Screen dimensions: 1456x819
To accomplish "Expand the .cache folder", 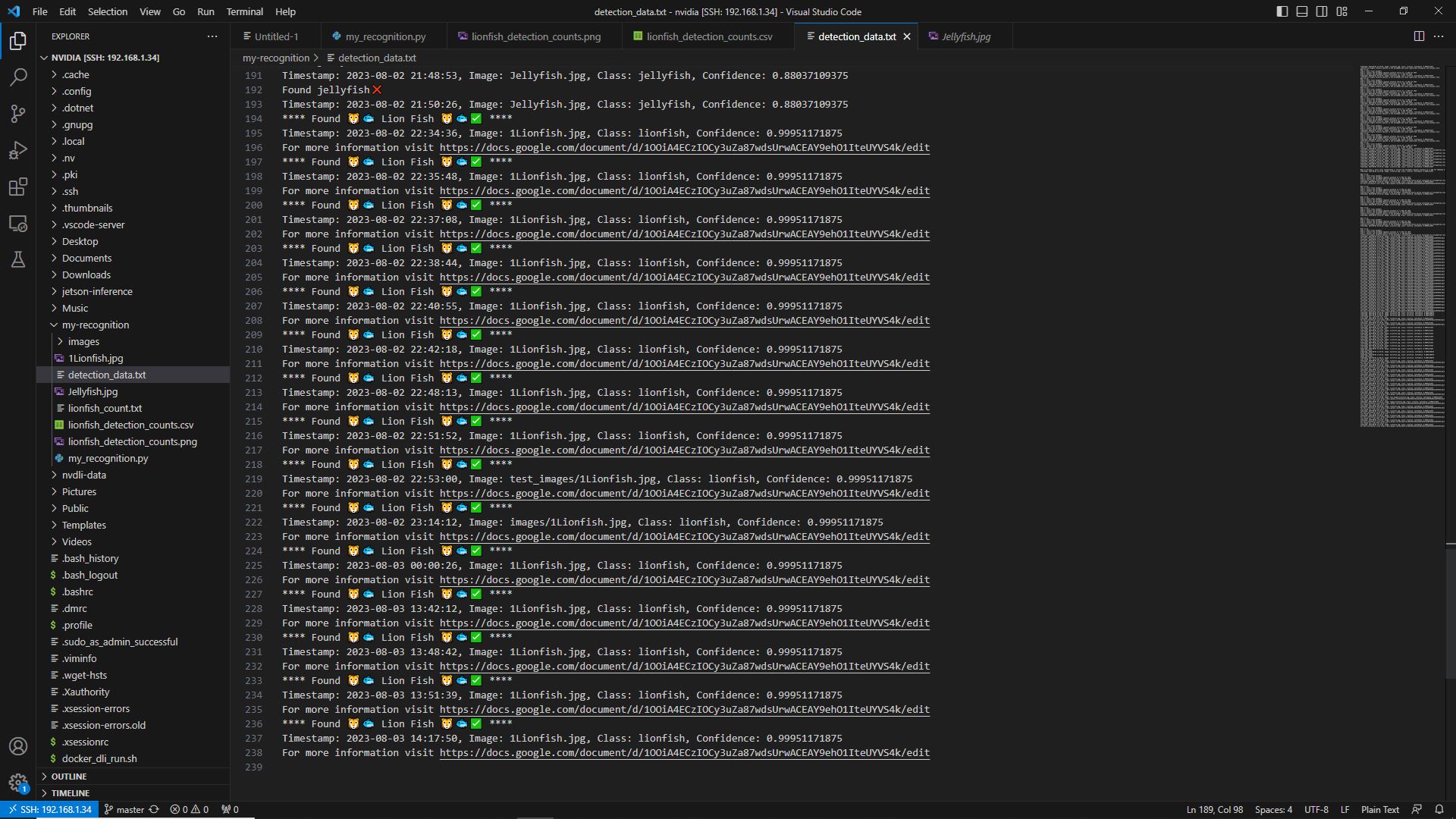I will click(133, 74).
